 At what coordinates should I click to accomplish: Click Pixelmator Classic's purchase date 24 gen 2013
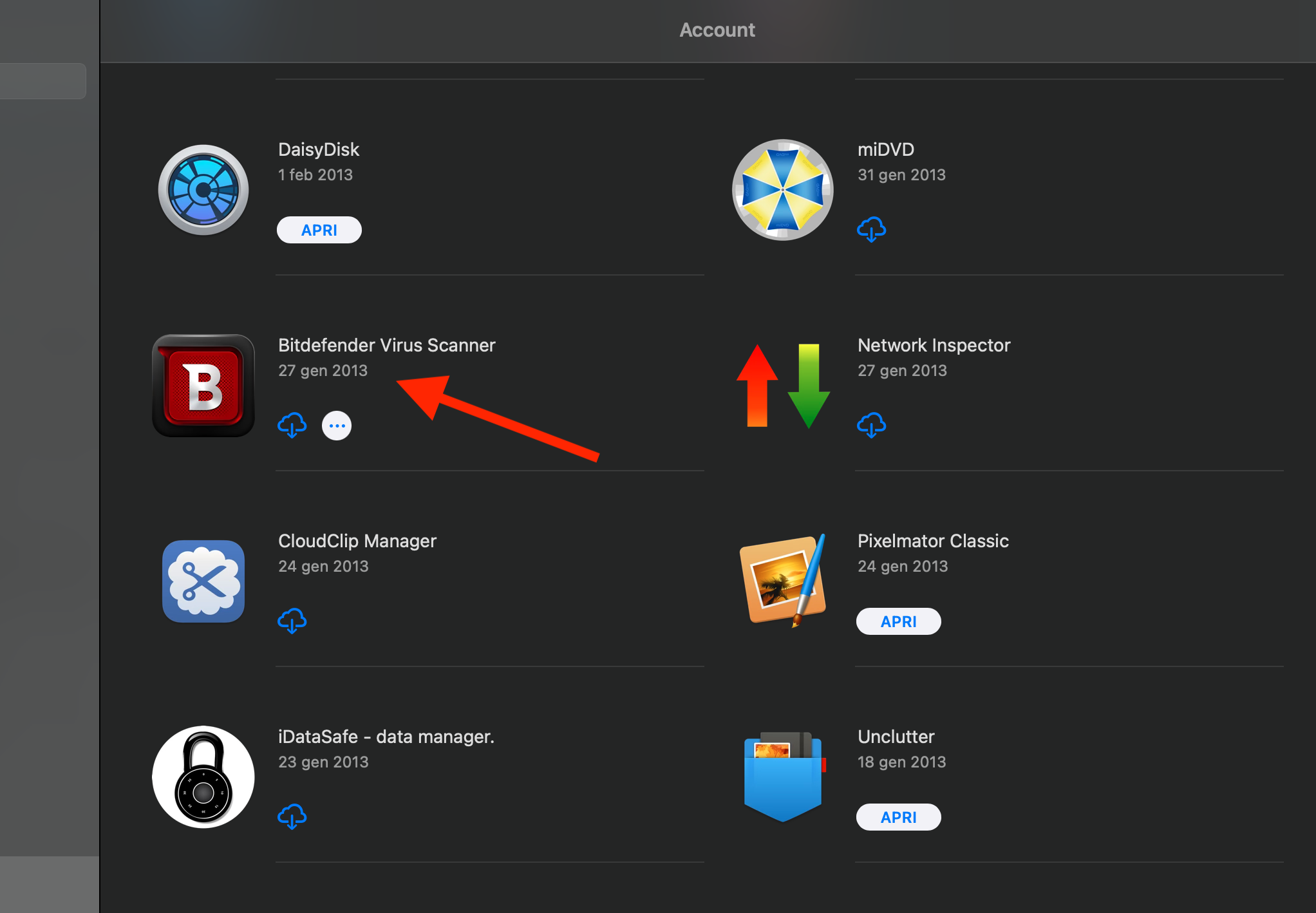[903, 566]
